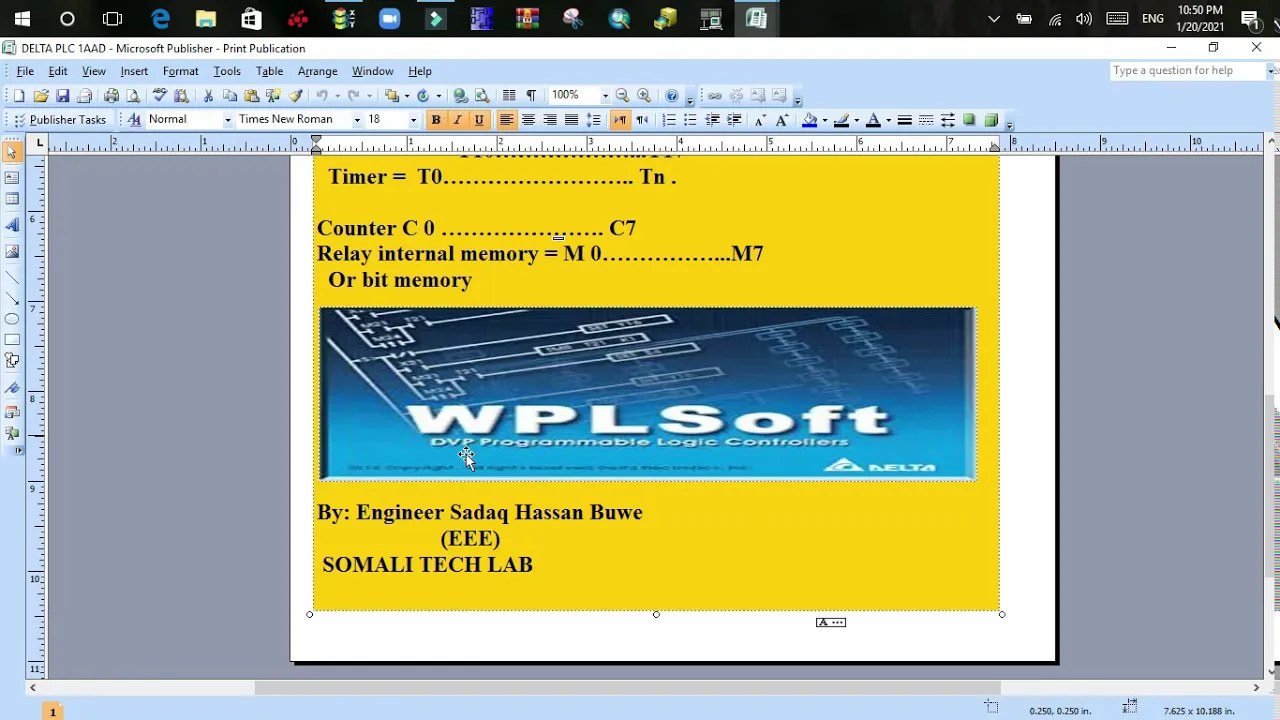Toggle Align Text Left

506,120
